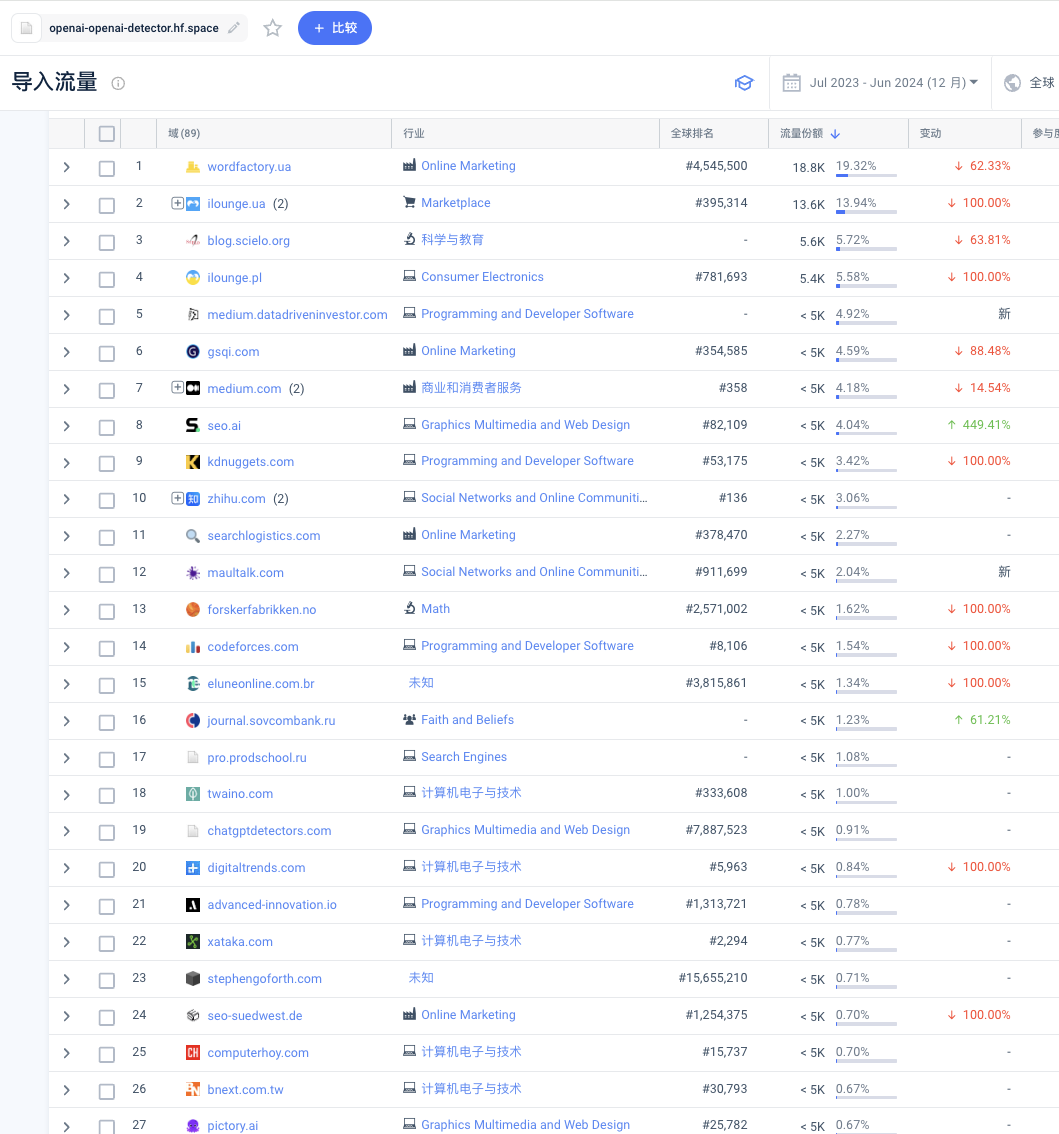
Task: Click the kdnuggets.com favicon
Action: click(x=193, y=461)
